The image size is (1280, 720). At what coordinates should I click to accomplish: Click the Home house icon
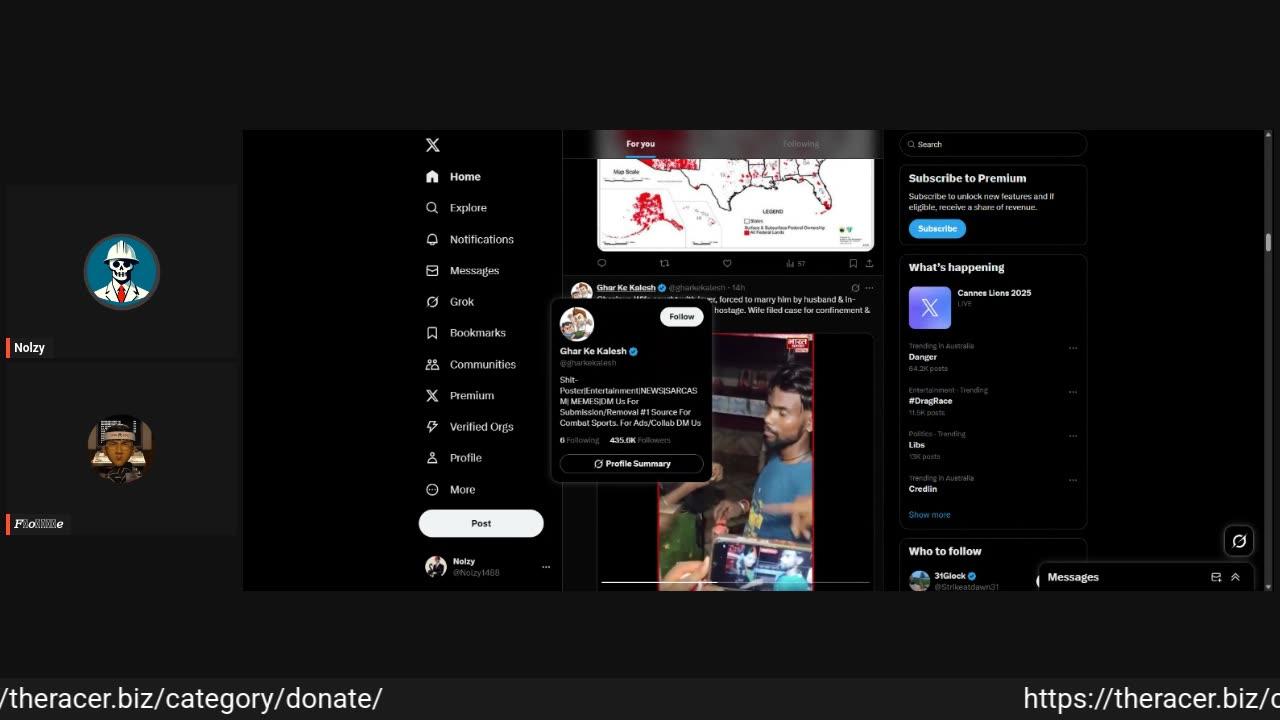point(432,177)
